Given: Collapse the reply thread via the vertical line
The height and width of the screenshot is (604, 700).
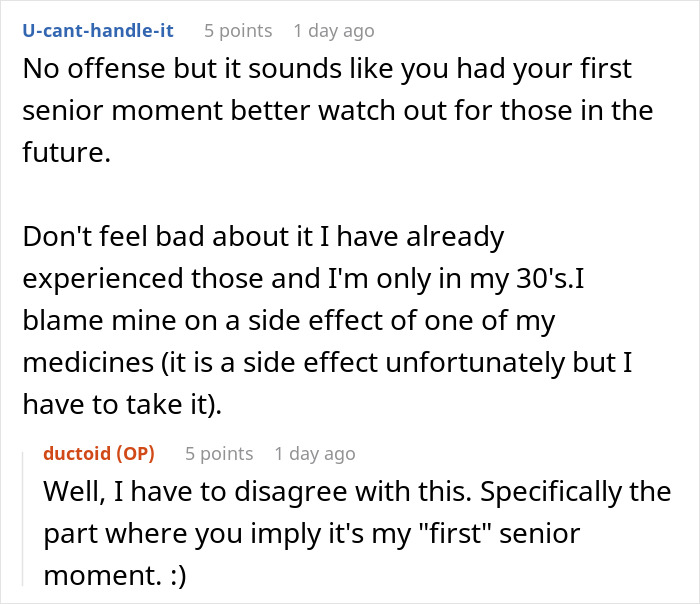Looking at the screenshot, I should (23, 519).
